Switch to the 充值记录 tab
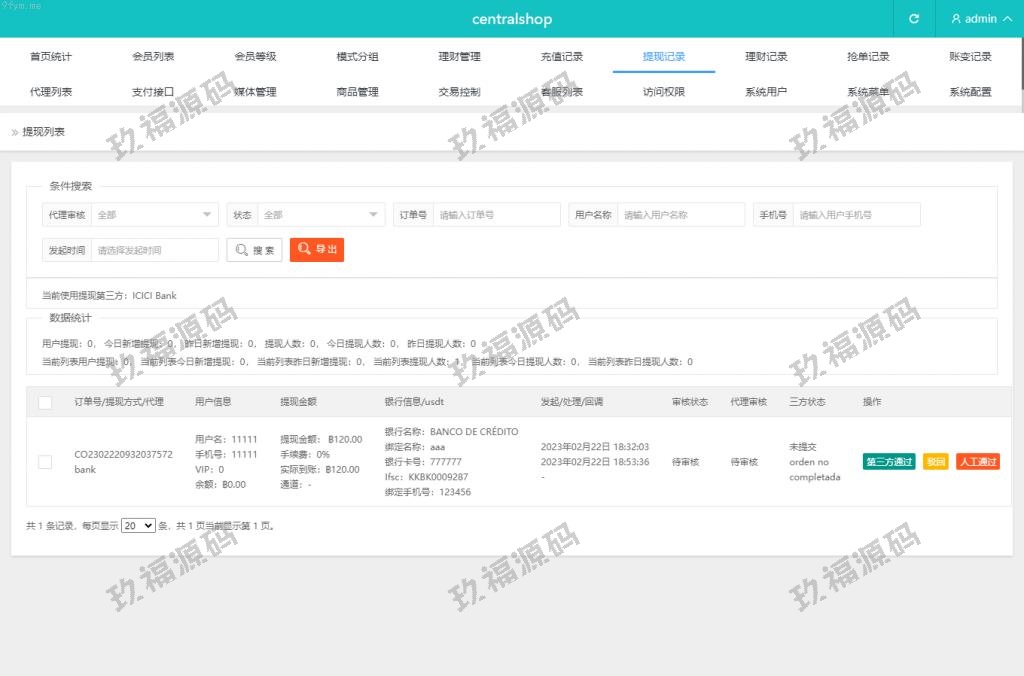 (x=562, y=57)
